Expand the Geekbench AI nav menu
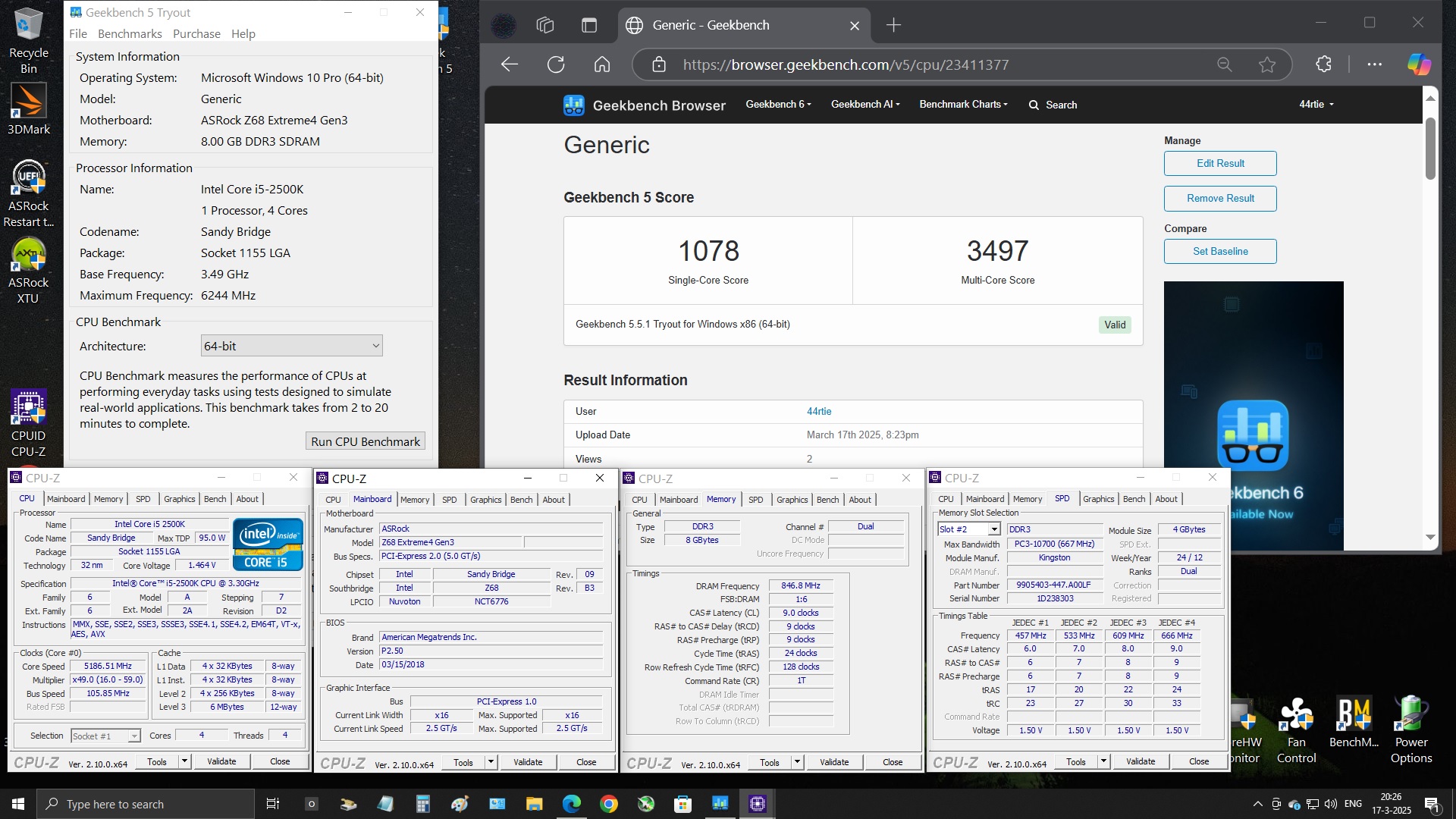The image size is (1456, 819). [865, 105]
